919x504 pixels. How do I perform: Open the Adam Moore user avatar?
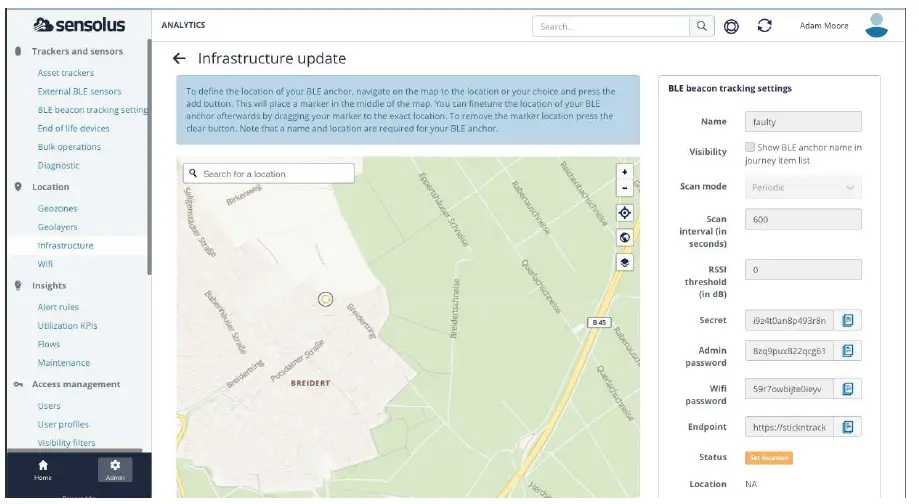pos(876,26)
